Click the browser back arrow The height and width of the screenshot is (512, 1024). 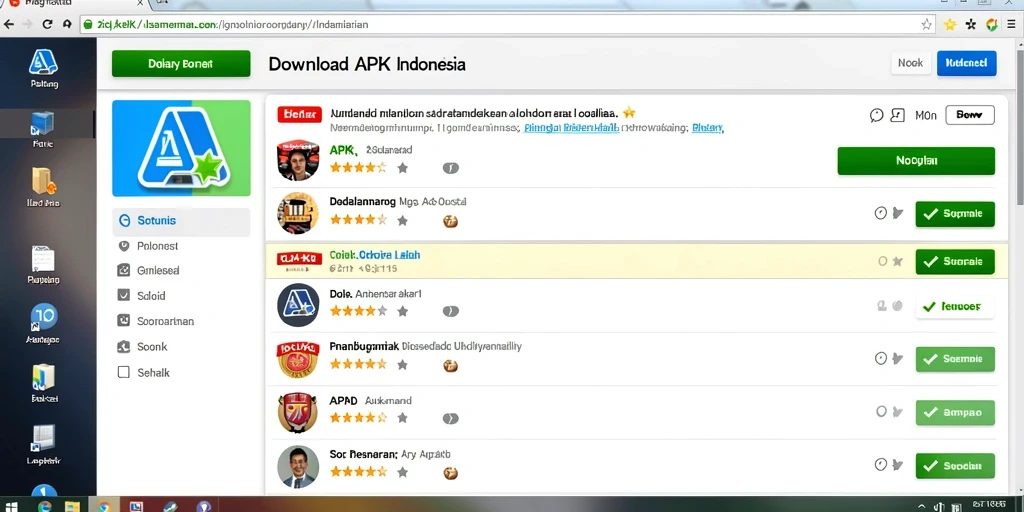click(8, 24)
